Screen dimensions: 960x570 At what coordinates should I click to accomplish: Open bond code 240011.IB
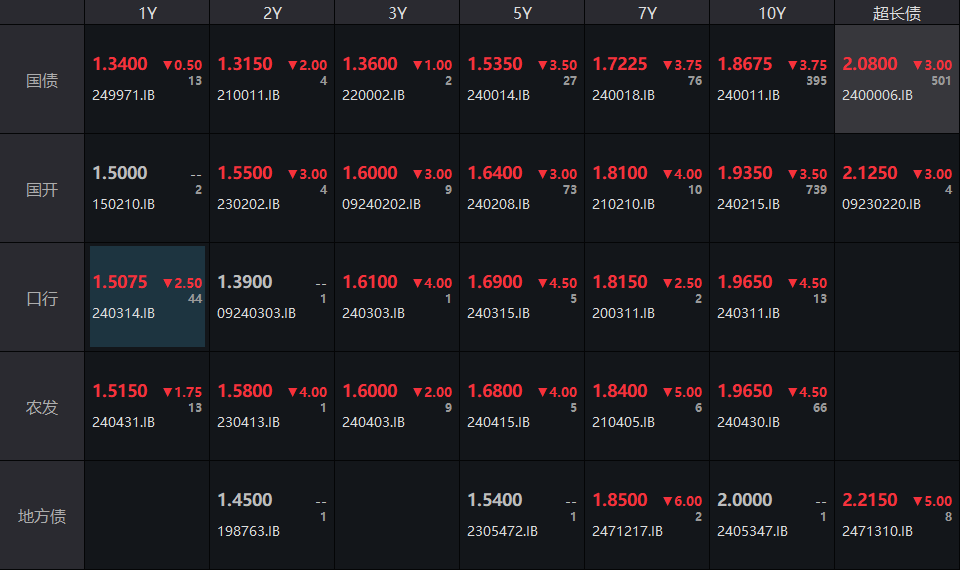tap(748, 95)
